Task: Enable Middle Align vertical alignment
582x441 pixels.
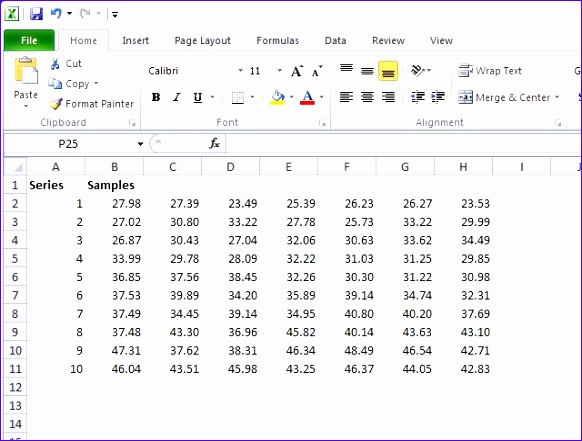Action: coord(367,71)
